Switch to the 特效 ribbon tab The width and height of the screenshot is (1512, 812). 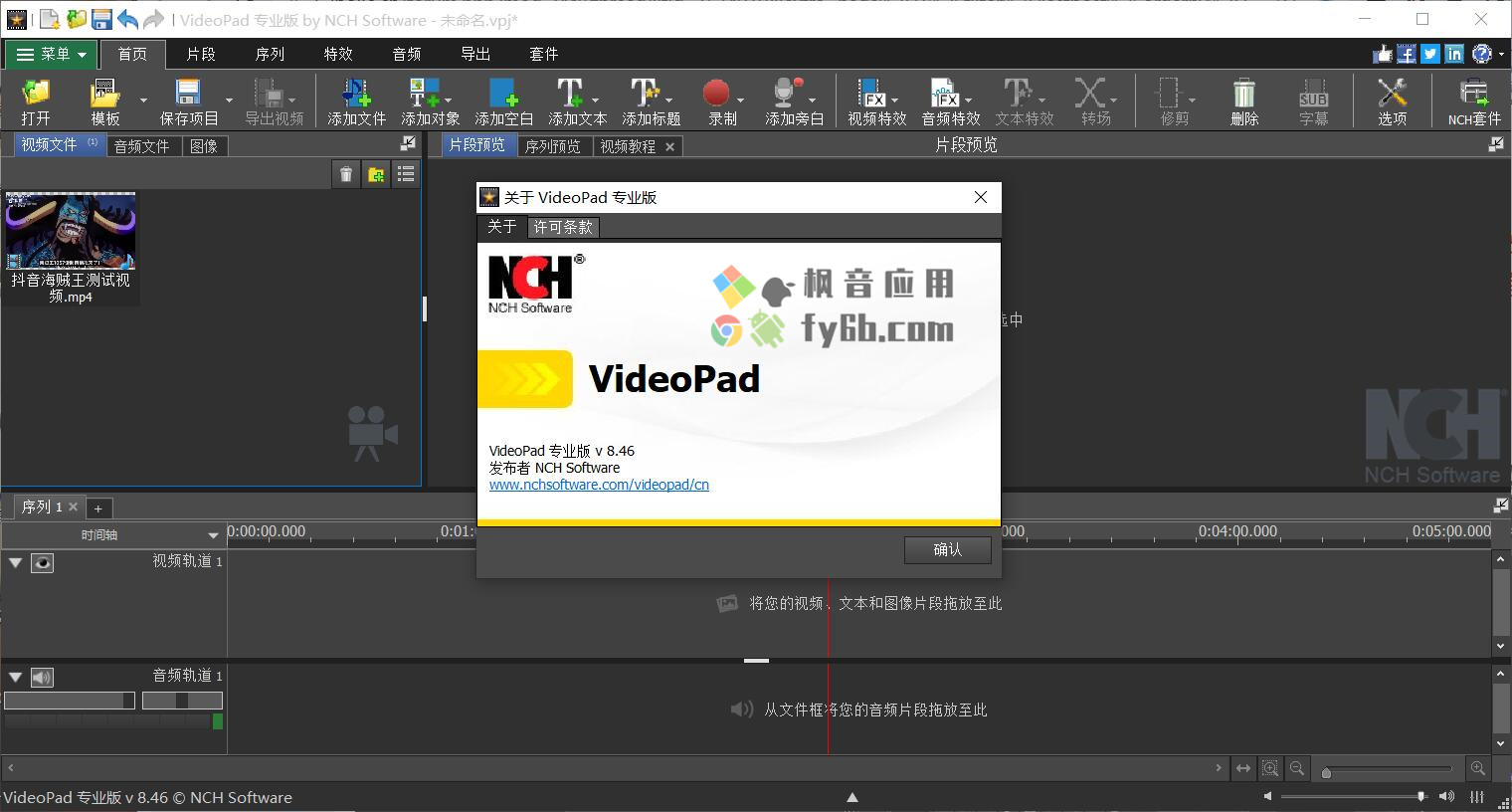point(338,54)
